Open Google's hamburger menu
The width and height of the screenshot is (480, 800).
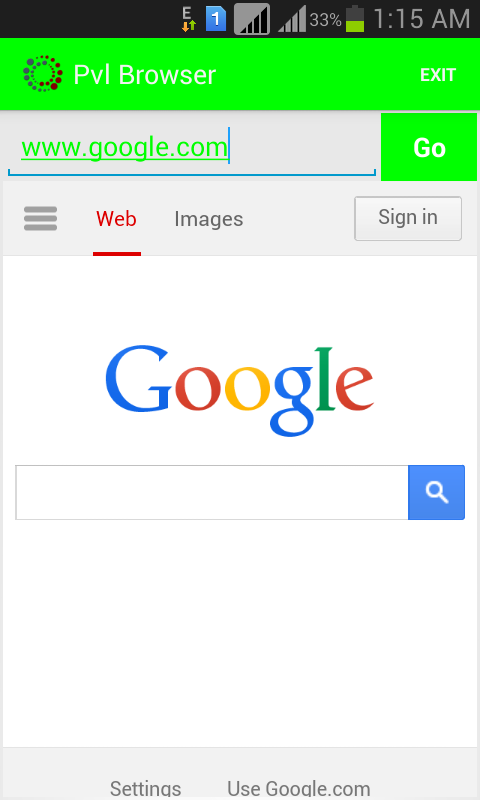40,219
